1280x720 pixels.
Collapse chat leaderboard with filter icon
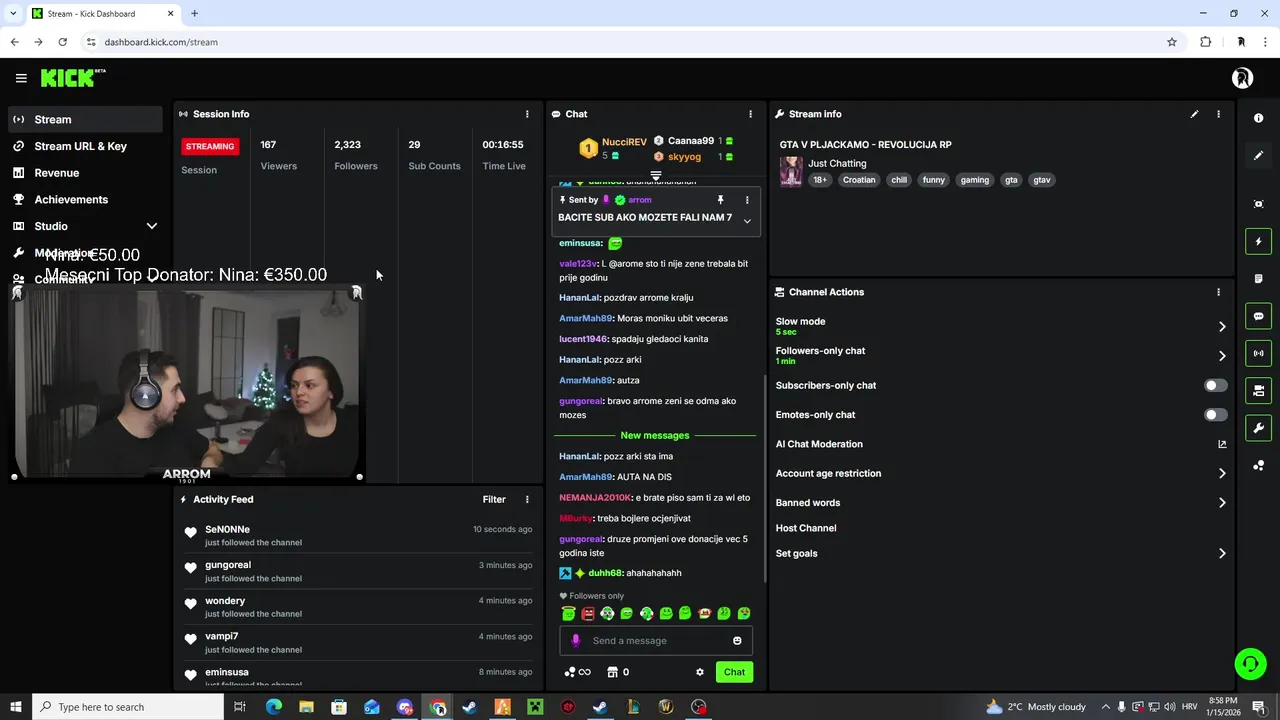pyautogui.click(x=656, y=176)
